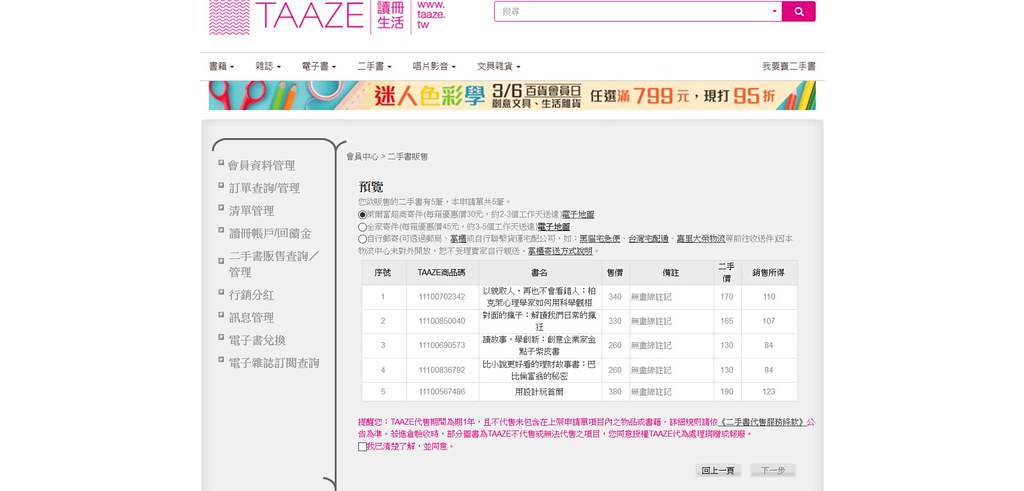Open the 我要賣二手書 link

789,67
